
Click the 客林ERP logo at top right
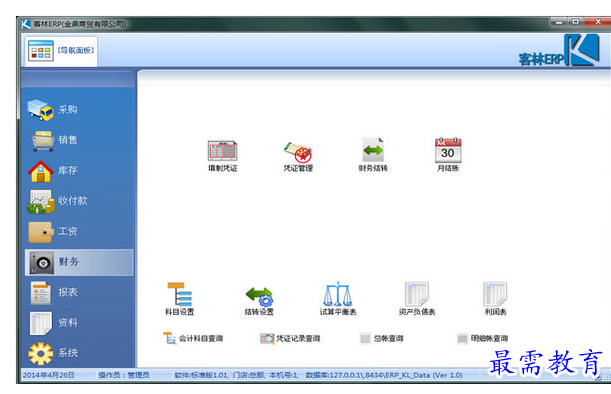[559, 51]
